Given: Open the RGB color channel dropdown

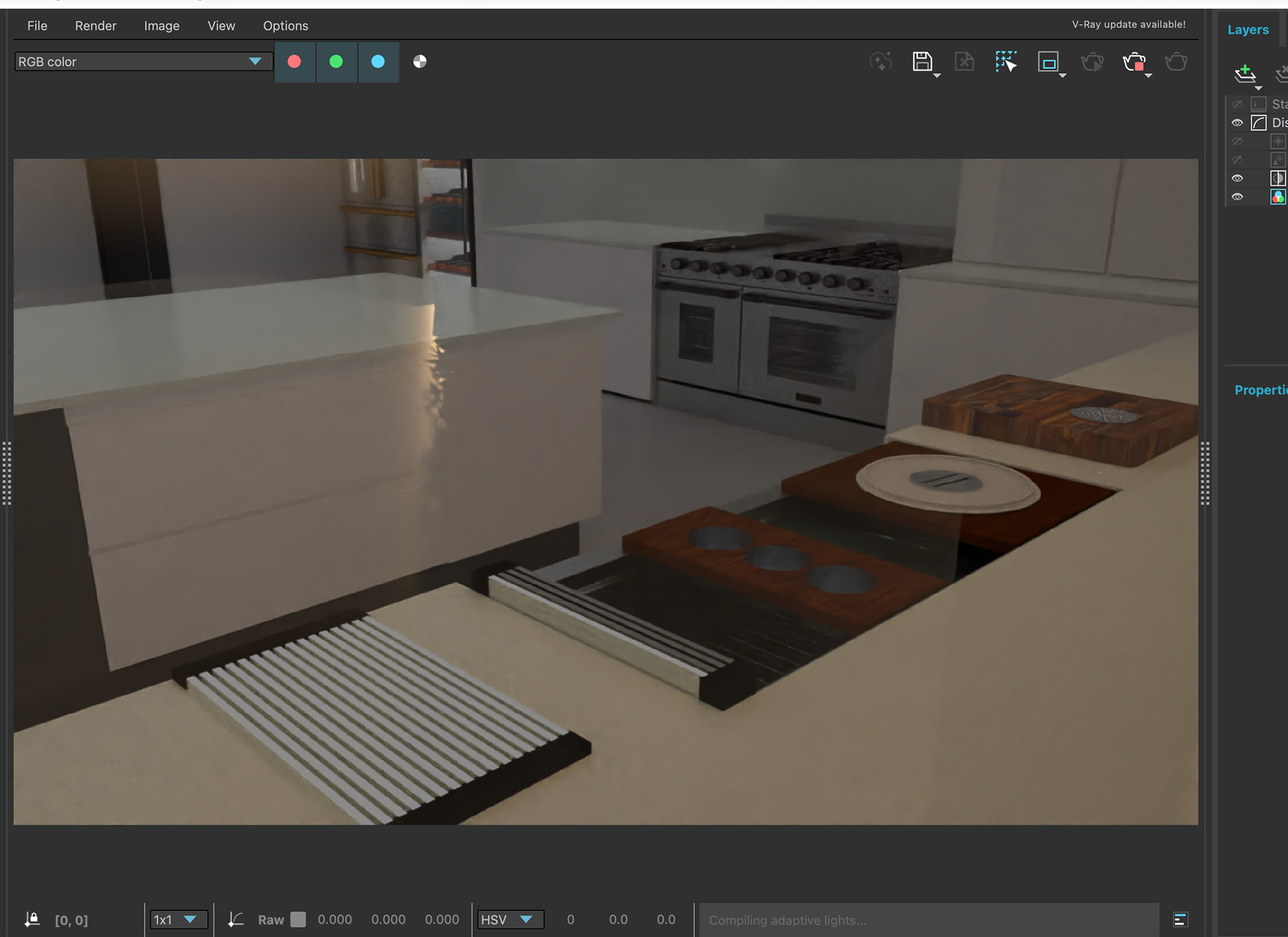Looking at the screenshot, I should click(144, 62).
